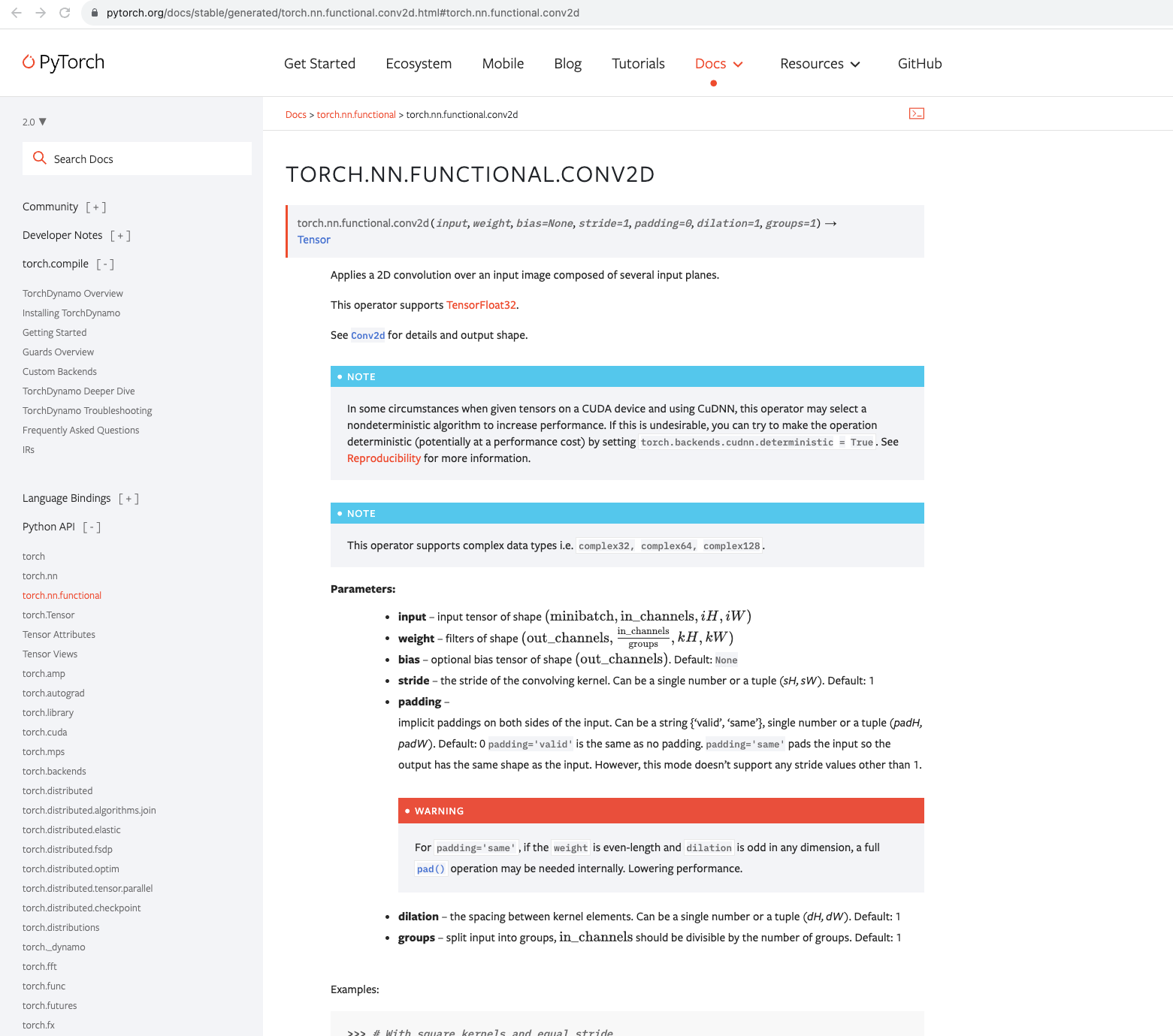
Task: Click the search magnifier icon
Action: click(40, 158)
